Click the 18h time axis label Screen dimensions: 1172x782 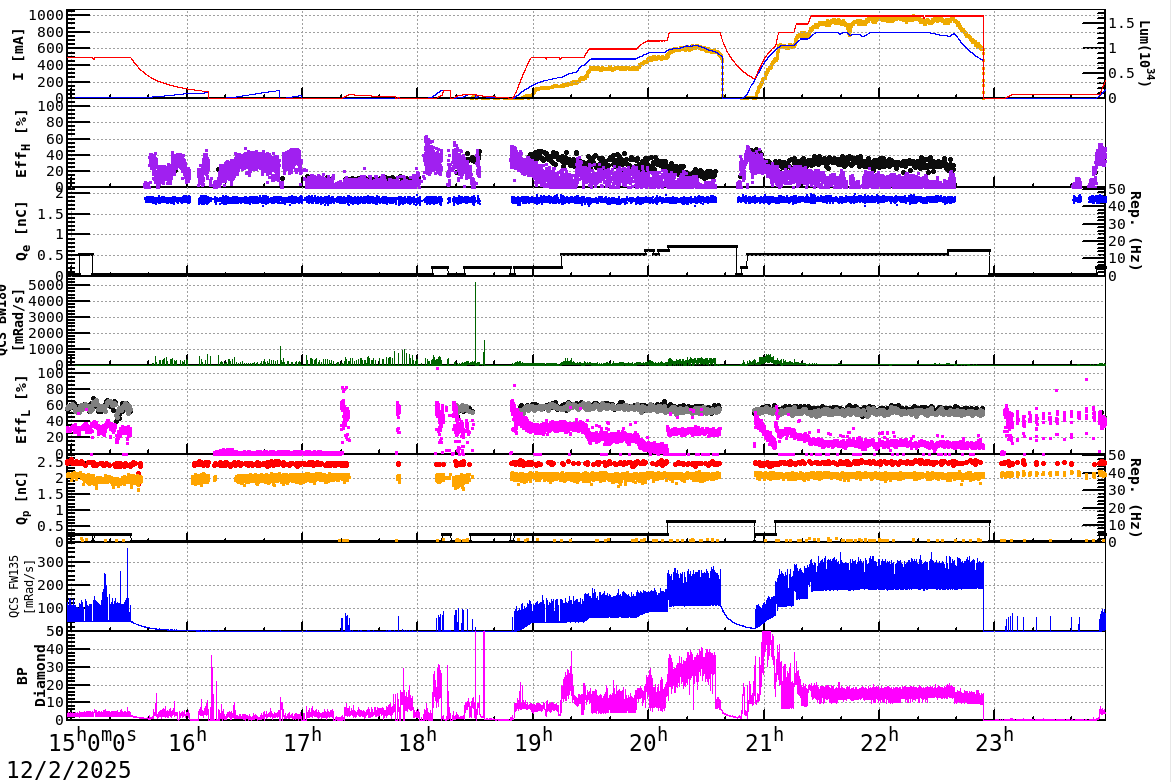[x=419, y=740]
